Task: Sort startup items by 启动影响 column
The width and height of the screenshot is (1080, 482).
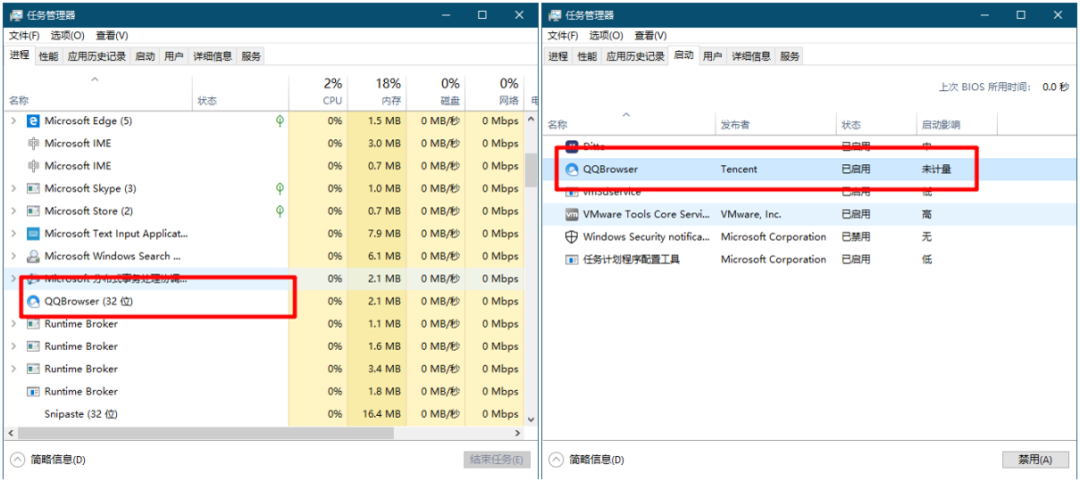Action: tap(957, 125)
